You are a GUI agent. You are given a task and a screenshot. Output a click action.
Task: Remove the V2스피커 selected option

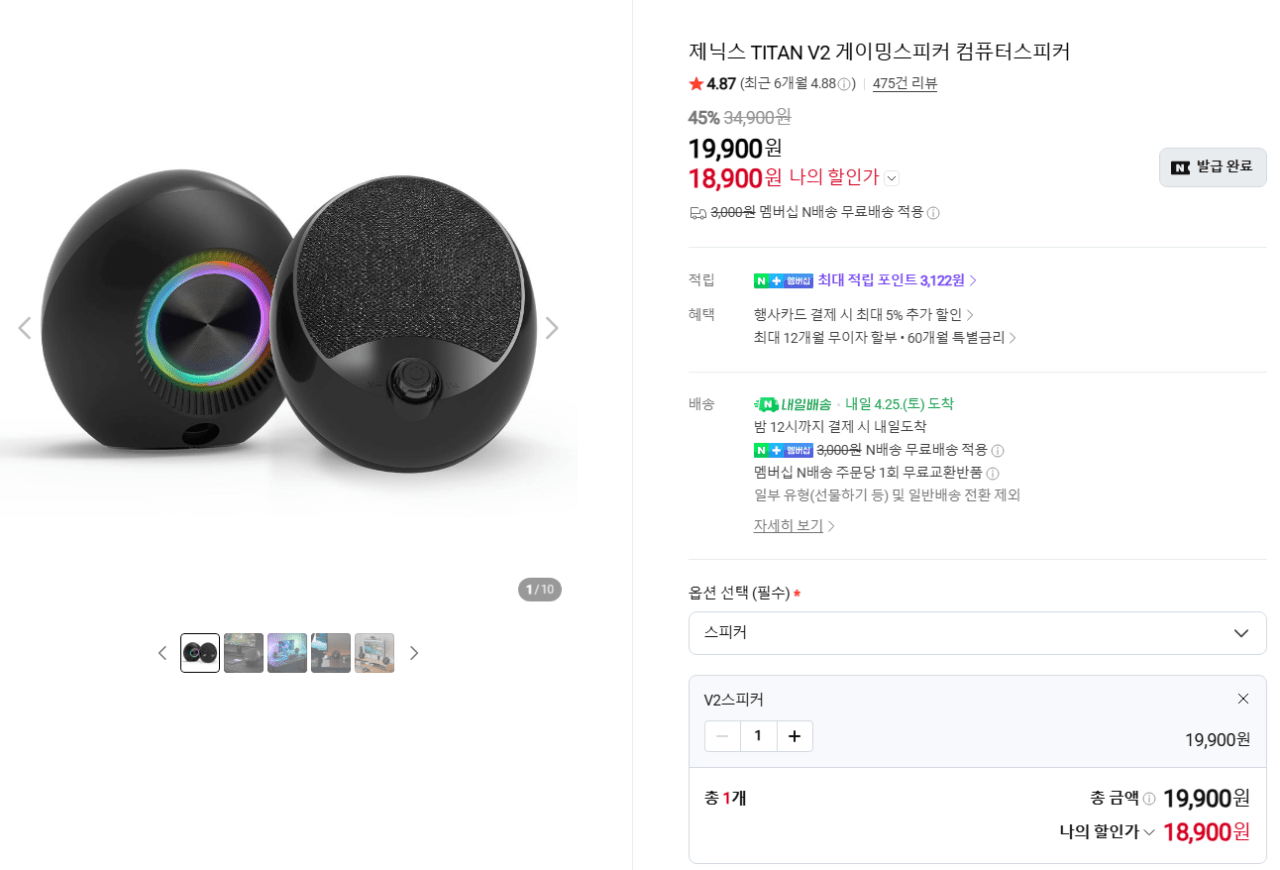[x=1243, y=698]
